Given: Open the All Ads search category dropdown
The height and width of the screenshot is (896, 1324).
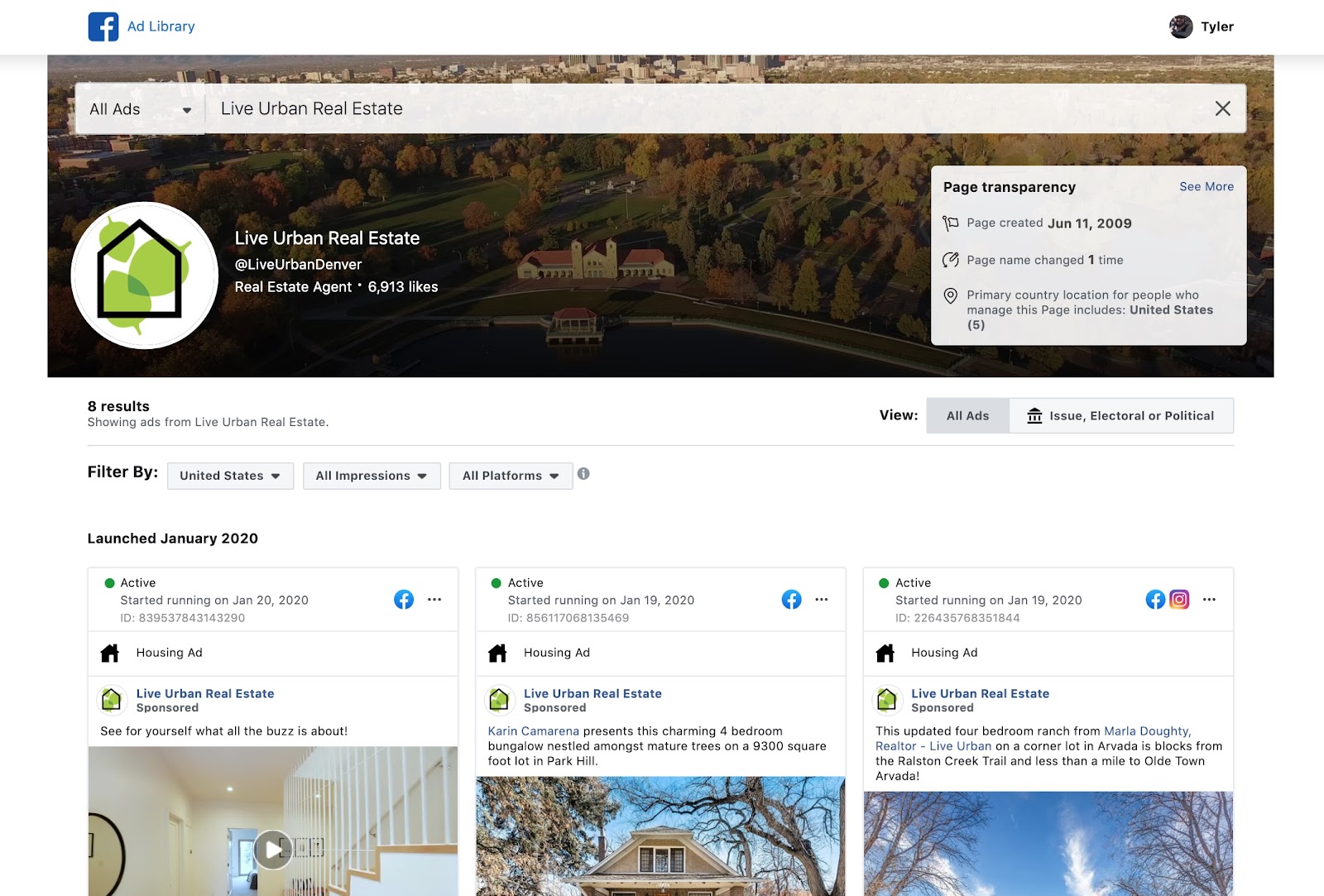Looking at the screenshot, I should pyautogui.click(x=140, y=109).
